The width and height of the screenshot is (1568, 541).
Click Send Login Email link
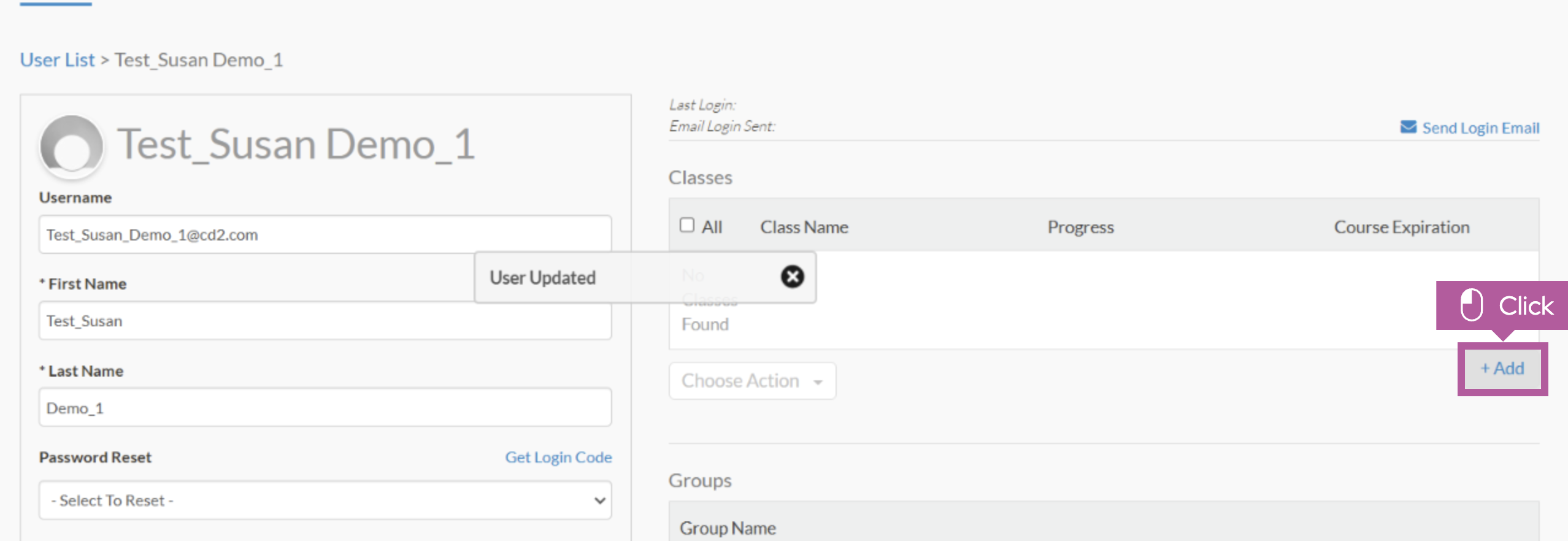point(1481,128)
